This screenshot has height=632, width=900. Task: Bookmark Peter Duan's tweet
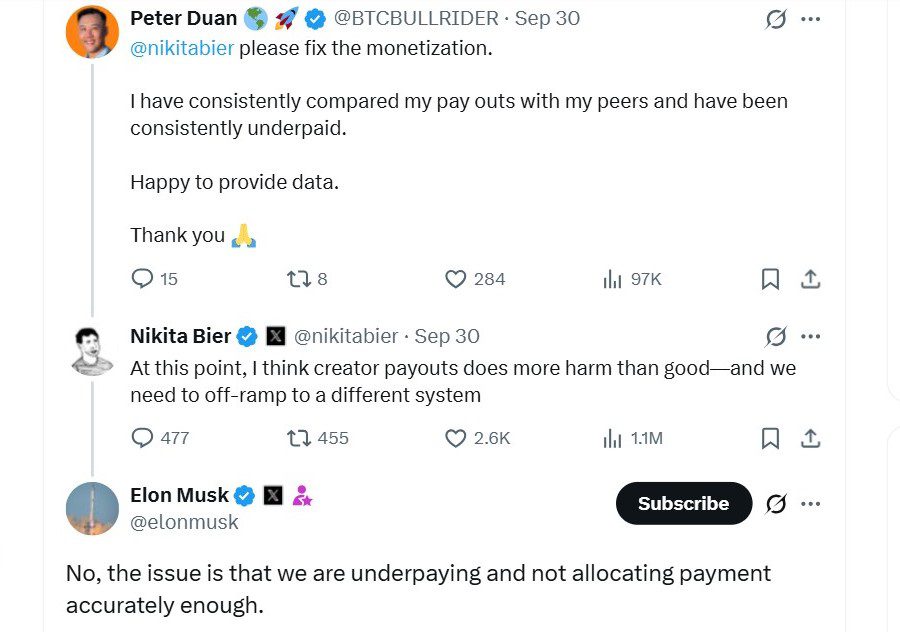point(770,279)
